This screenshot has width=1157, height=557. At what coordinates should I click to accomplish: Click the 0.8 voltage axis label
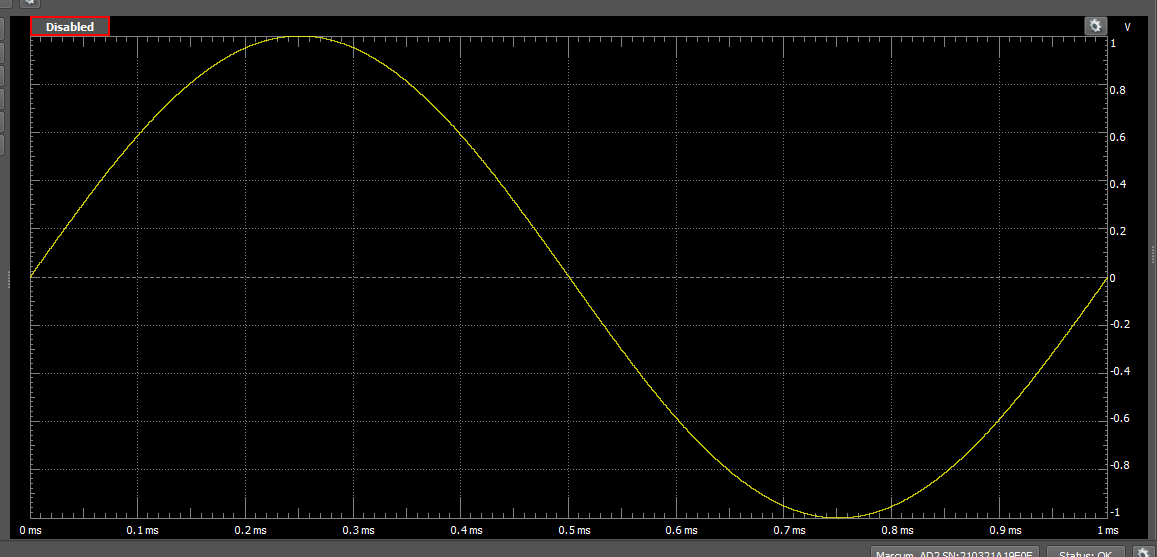click(x=1118, y=90)
